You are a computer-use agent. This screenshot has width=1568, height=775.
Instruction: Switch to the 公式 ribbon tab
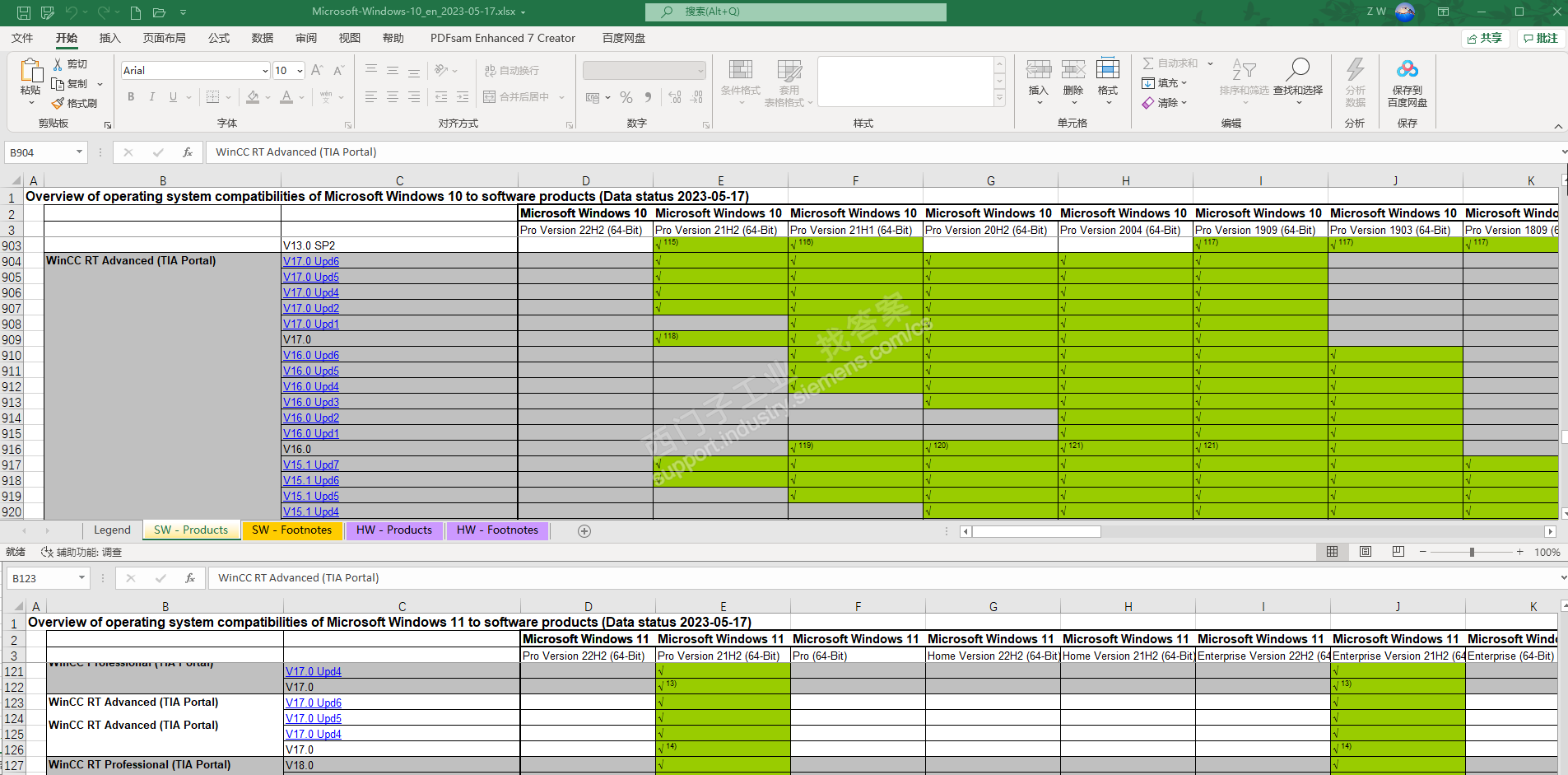219,38
